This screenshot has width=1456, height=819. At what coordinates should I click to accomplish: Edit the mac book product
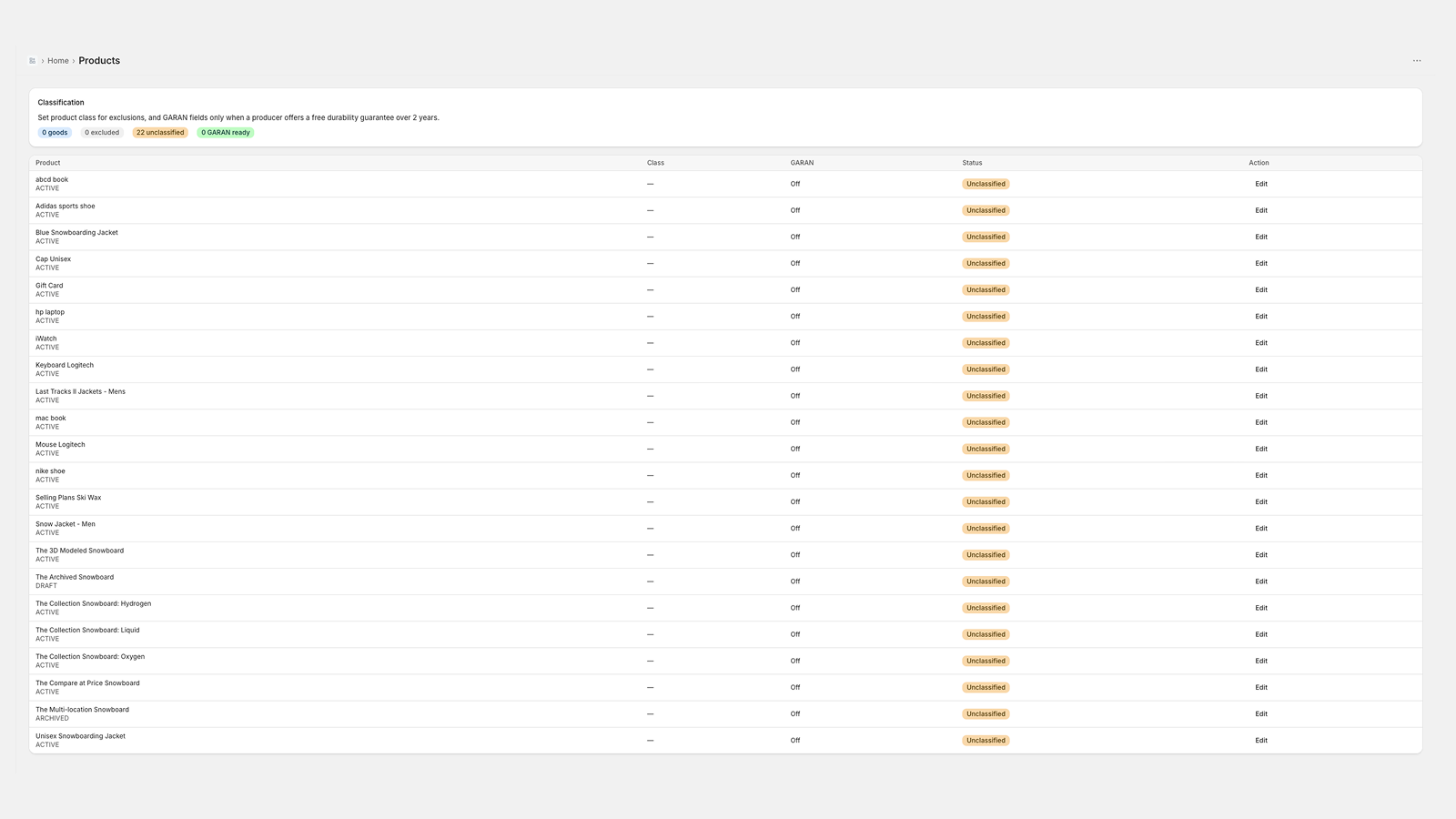click(x=1261, y=422)
